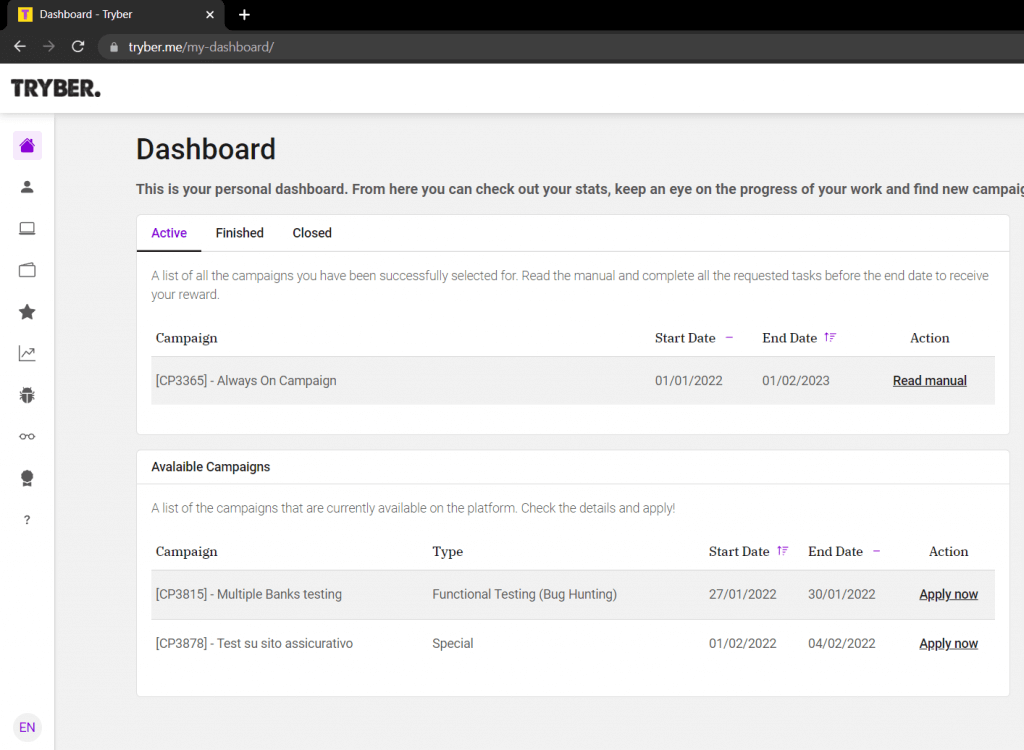Open the glasses icon in sidebar
Viewport: 1024px width, 750px height.
27,436
